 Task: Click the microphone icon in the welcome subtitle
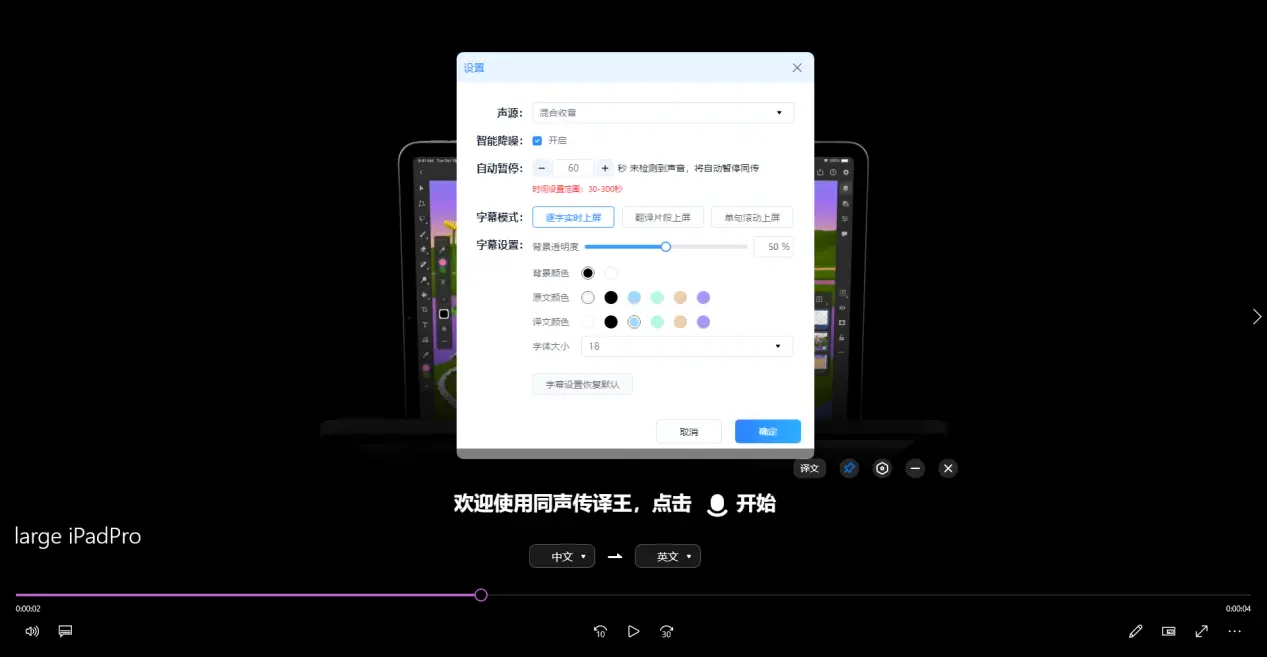click(716, 504)
